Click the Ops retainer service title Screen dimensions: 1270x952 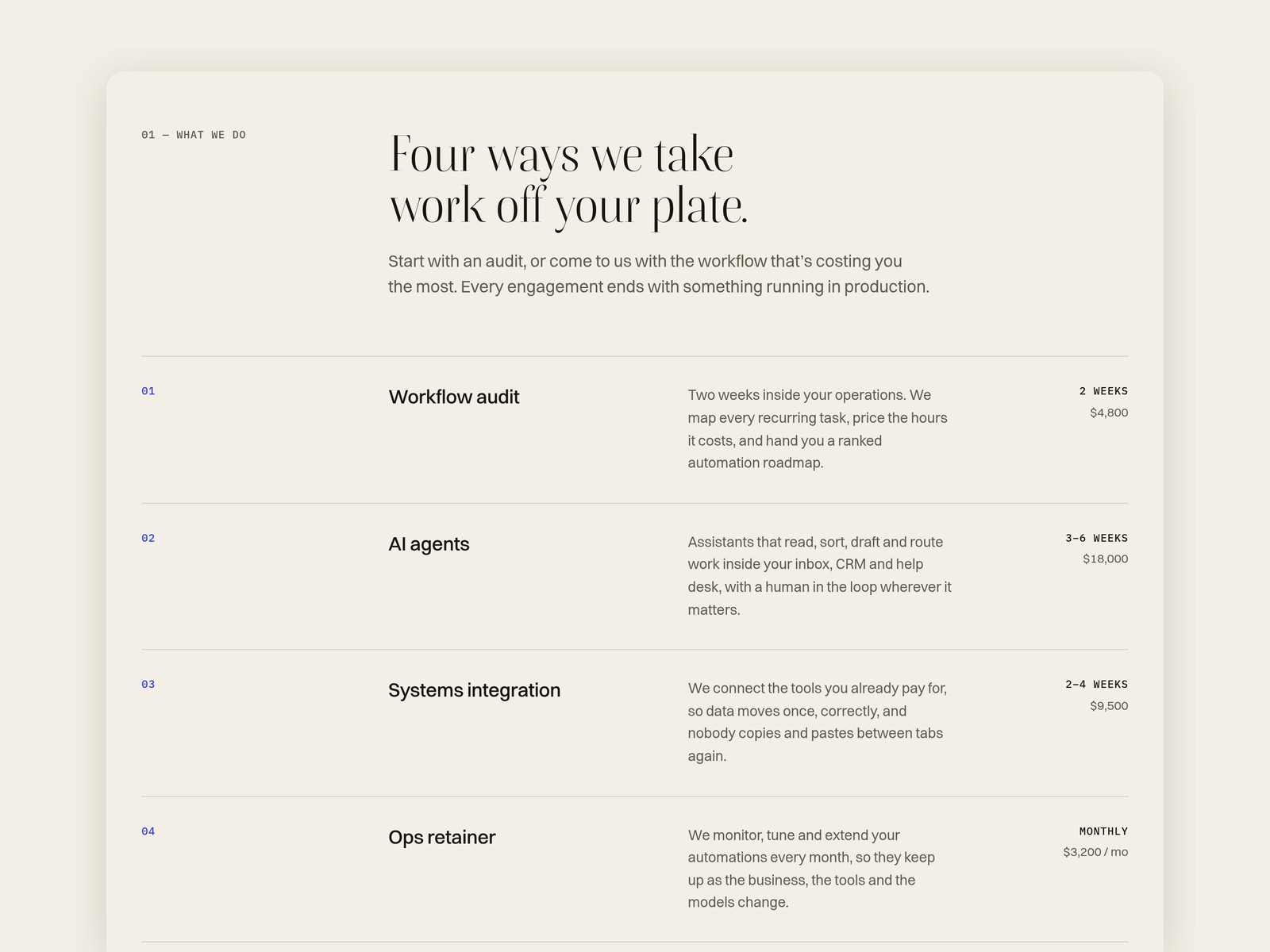[441, 837]
